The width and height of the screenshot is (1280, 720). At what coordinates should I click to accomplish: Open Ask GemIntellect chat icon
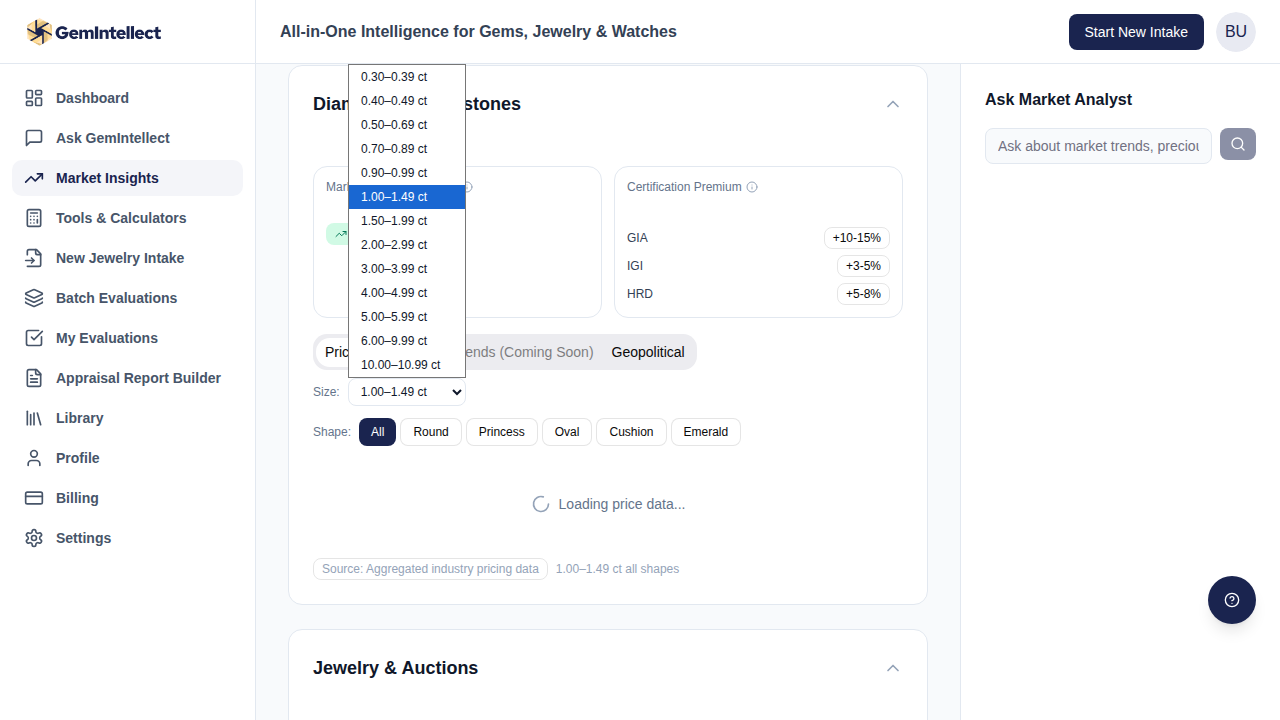point(34,138)
